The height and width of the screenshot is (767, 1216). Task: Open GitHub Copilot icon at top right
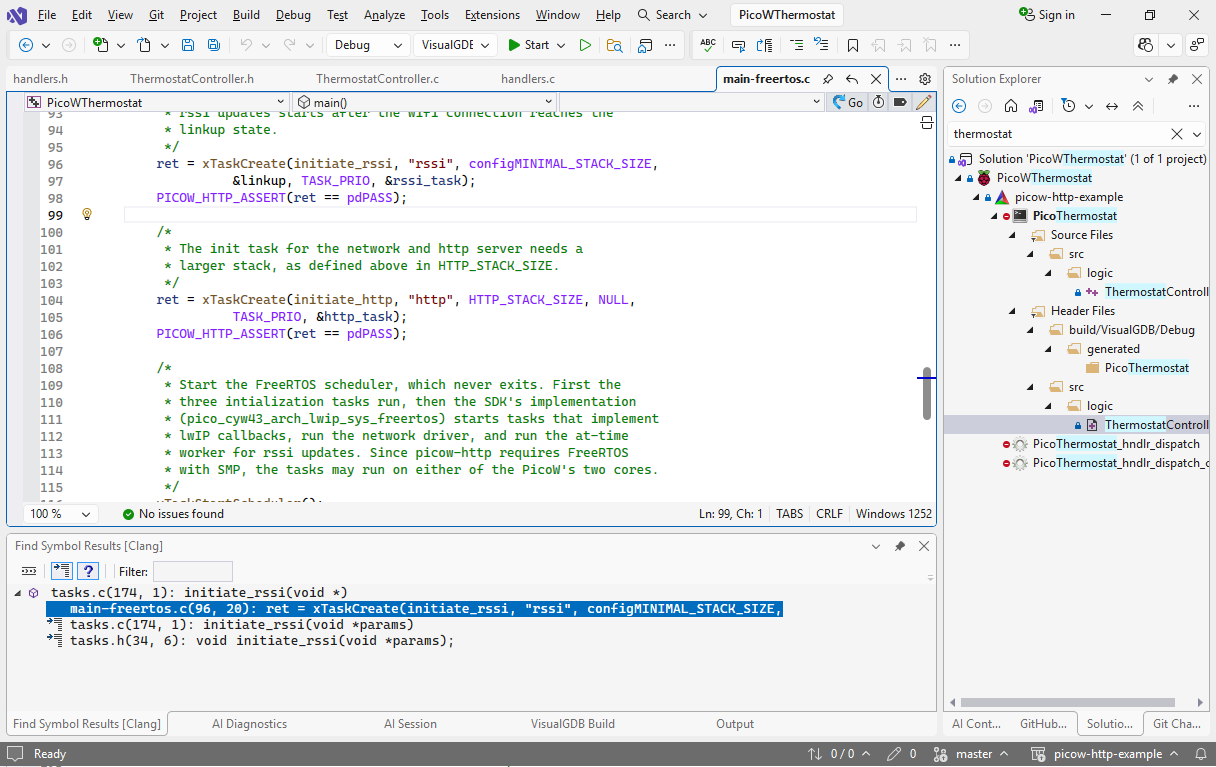tap(1145, 45)
